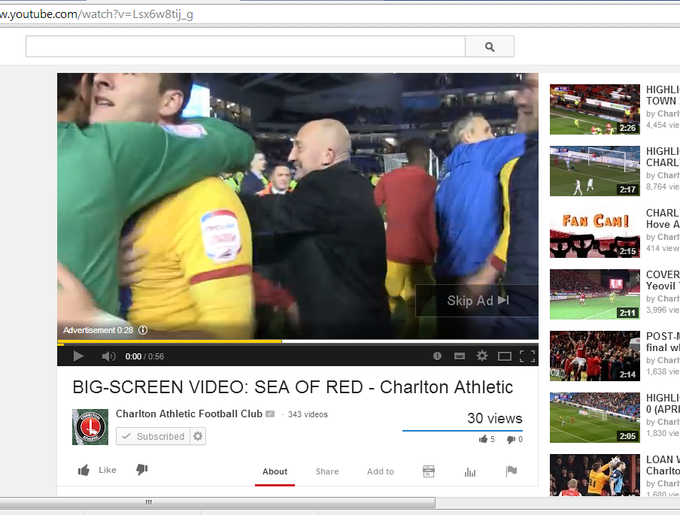Click the Advertisement 0:28 label

[98, 330]
